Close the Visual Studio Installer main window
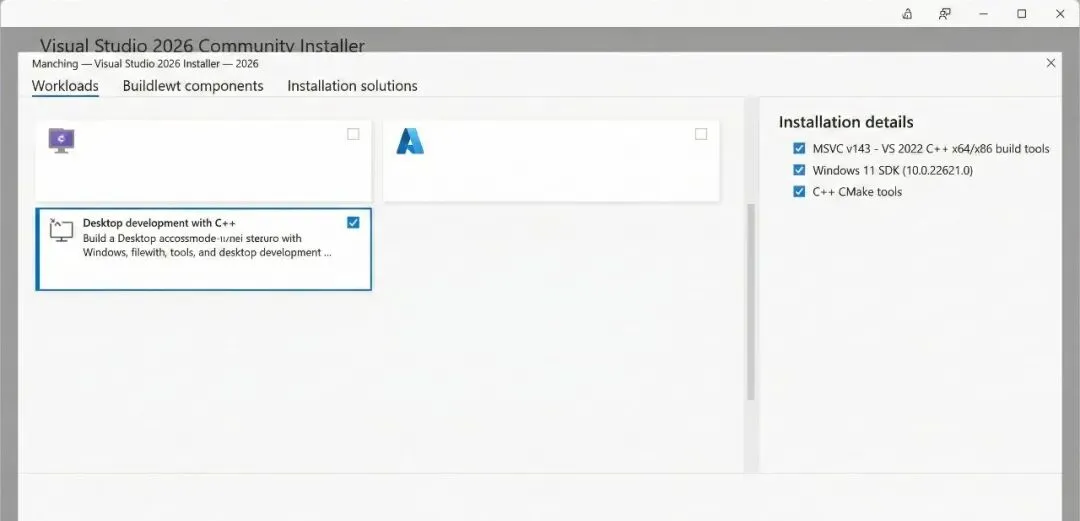The width and height of the screenshot is (1080, 521). (x=1060, y=14)
